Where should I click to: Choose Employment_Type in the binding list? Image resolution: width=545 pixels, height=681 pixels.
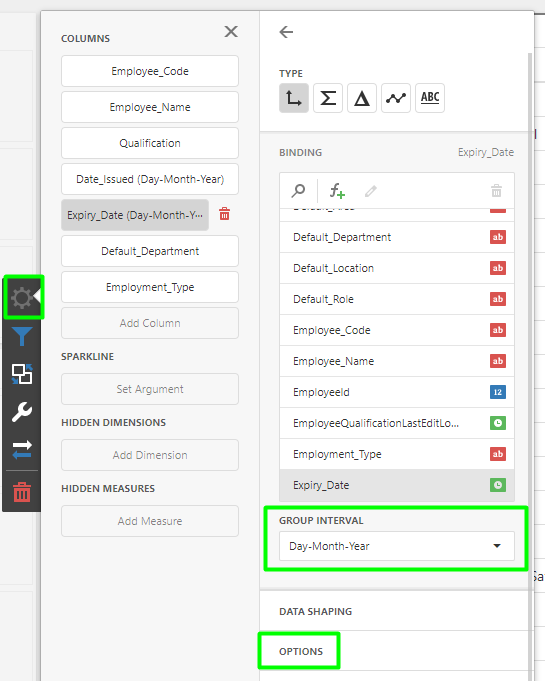[397, 454]
